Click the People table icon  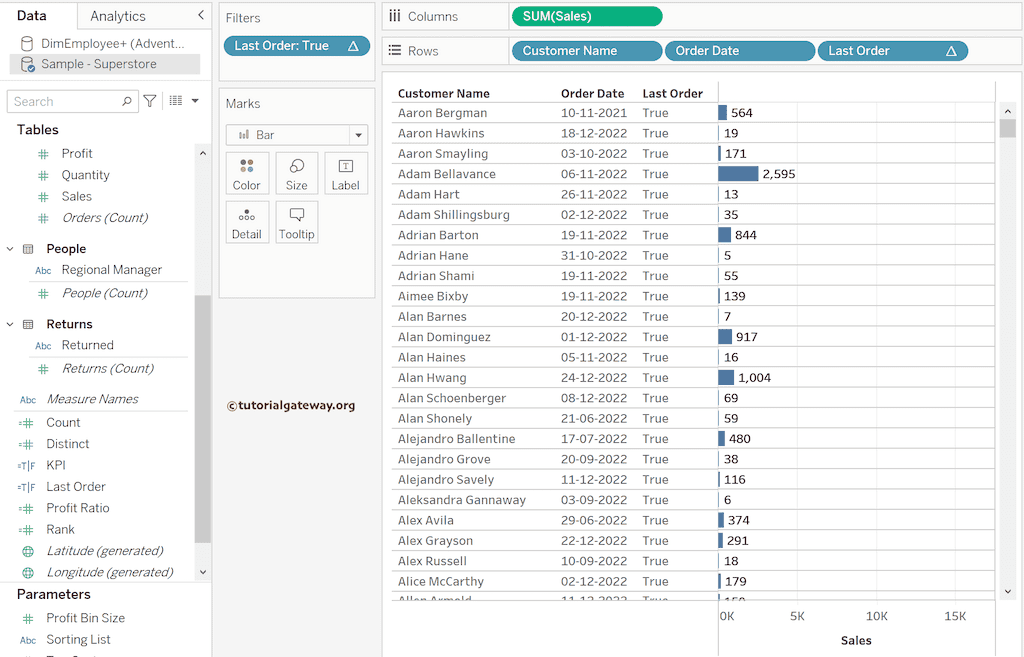click(x=28, y=249)
